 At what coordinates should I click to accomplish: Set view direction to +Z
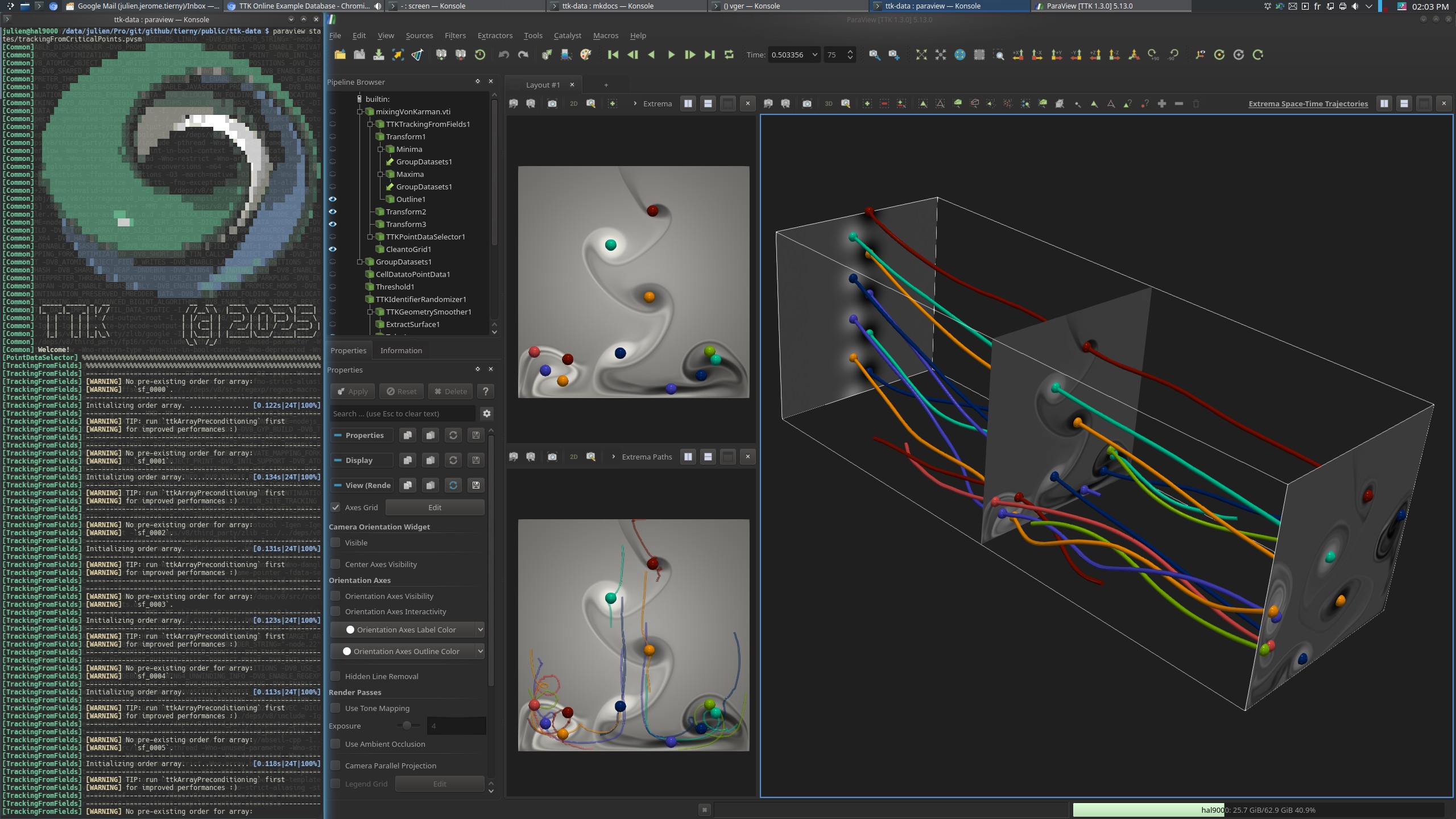coord(1095,55)
